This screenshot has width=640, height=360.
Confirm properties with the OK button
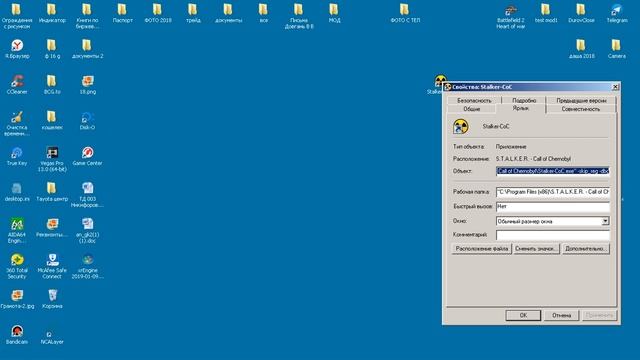pos(523,315)
